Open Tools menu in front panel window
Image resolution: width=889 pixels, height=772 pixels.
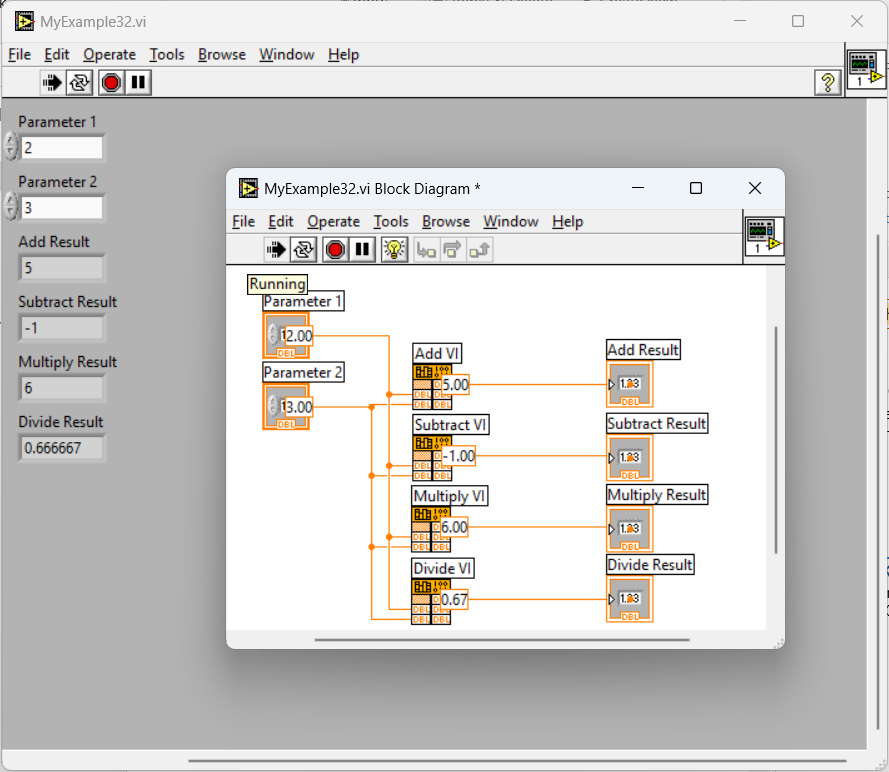click(x=167, y=54)
